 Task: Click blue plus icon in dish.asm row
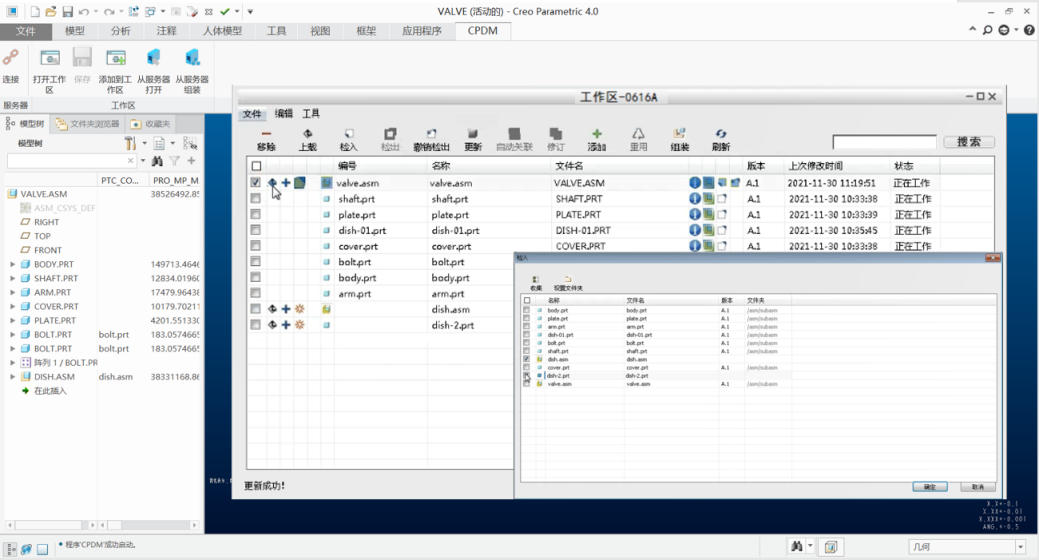point(286,309)
